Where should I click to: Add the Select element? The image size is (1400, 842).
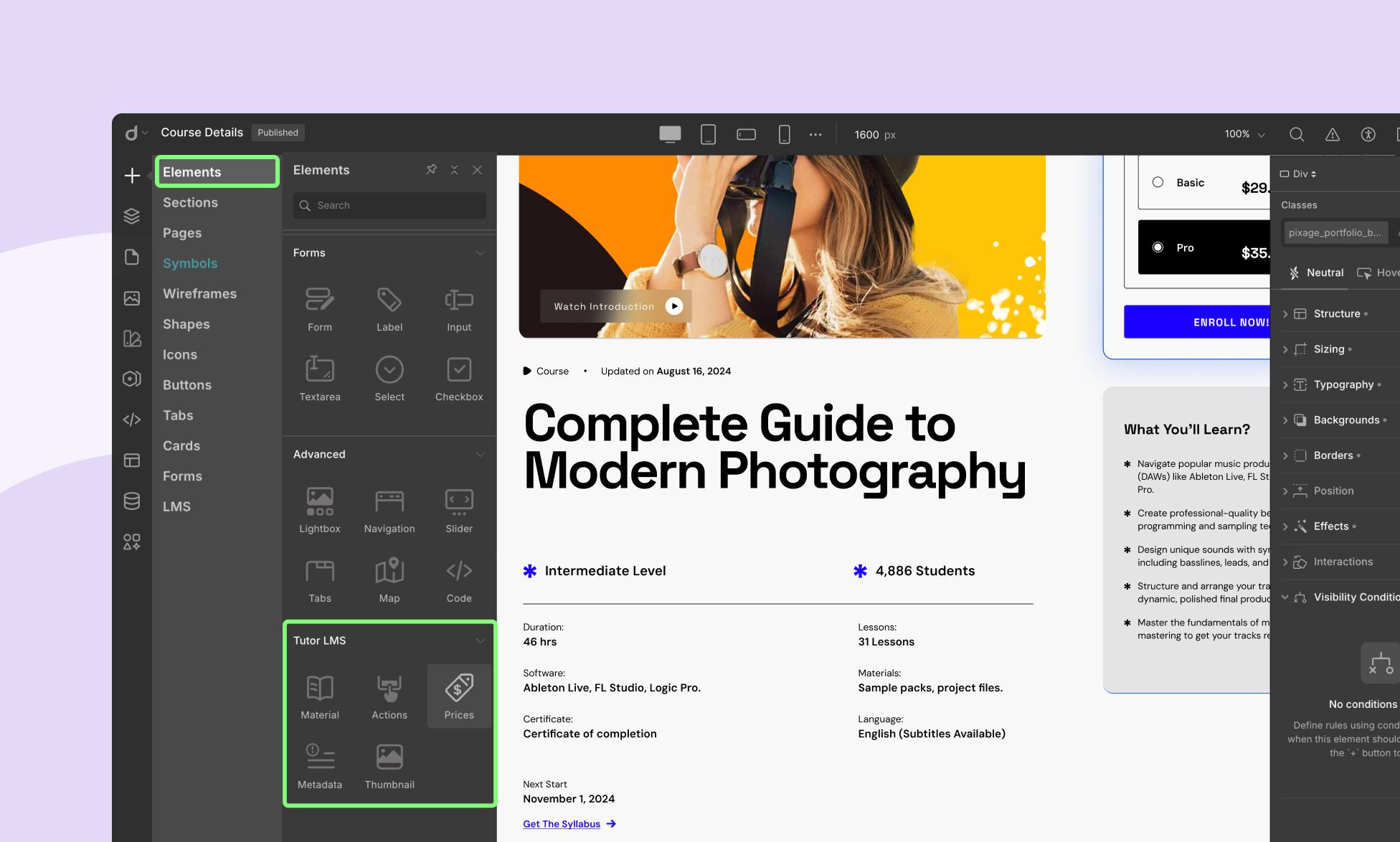tap(389, 379)
